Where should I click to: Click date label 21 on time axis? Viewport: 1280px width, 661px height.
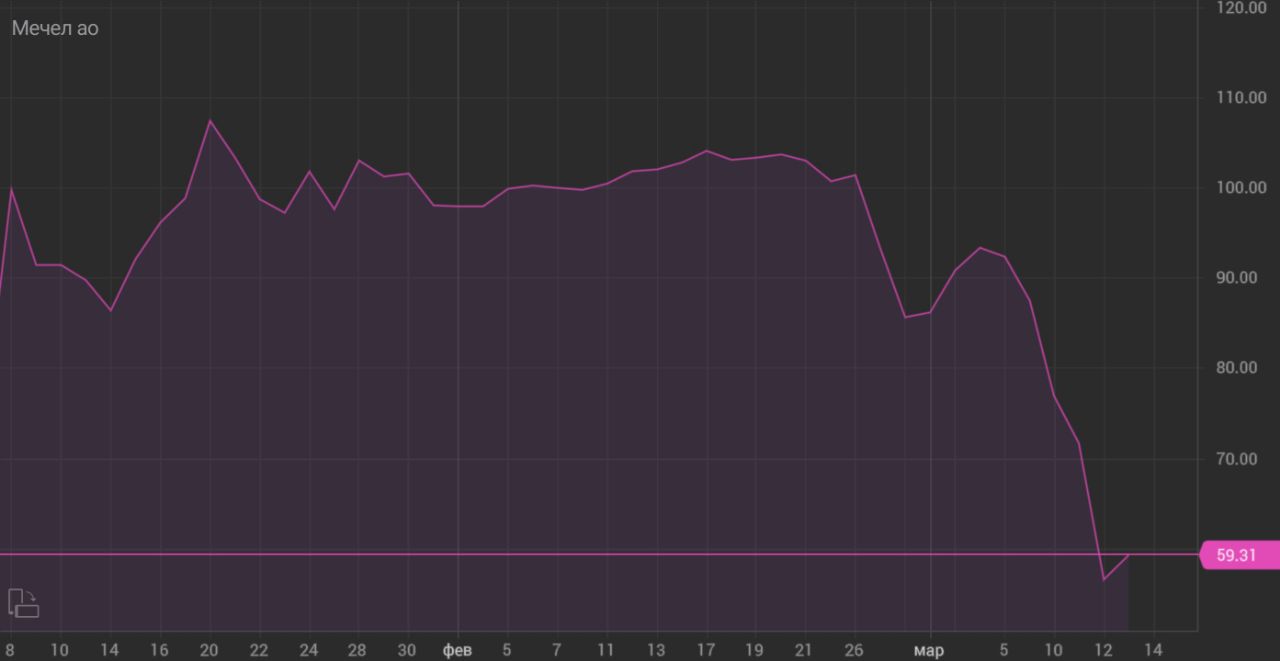tap(803, 651)
